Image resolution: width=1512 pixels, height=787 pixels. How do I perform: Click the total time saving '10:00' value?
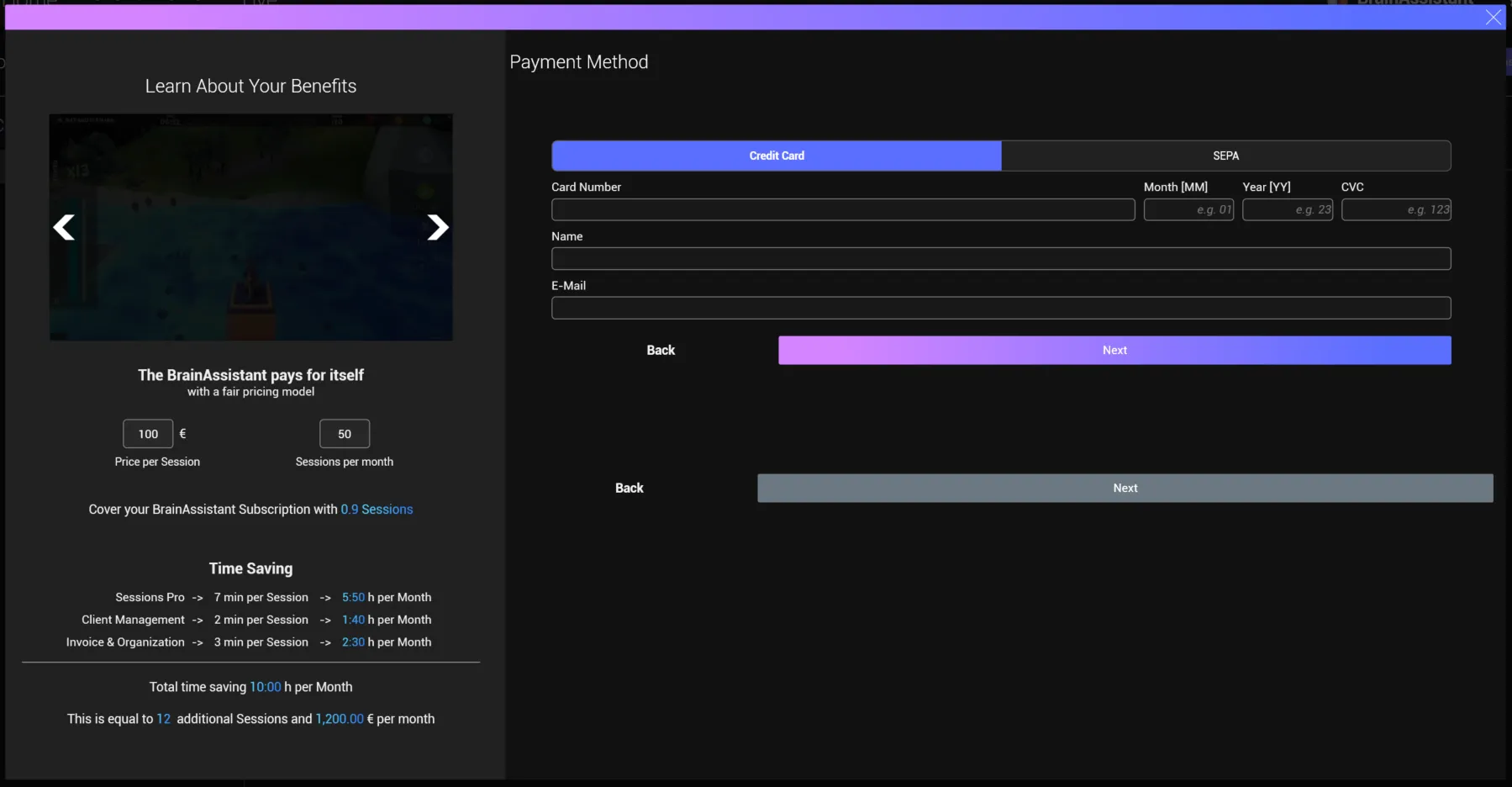(266, 687)
